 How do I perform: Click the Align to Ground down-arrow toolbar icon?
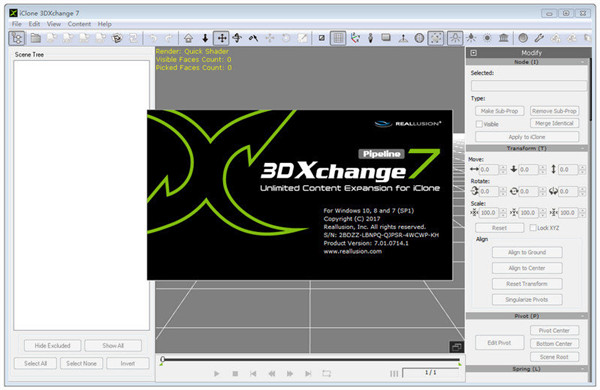205,38
